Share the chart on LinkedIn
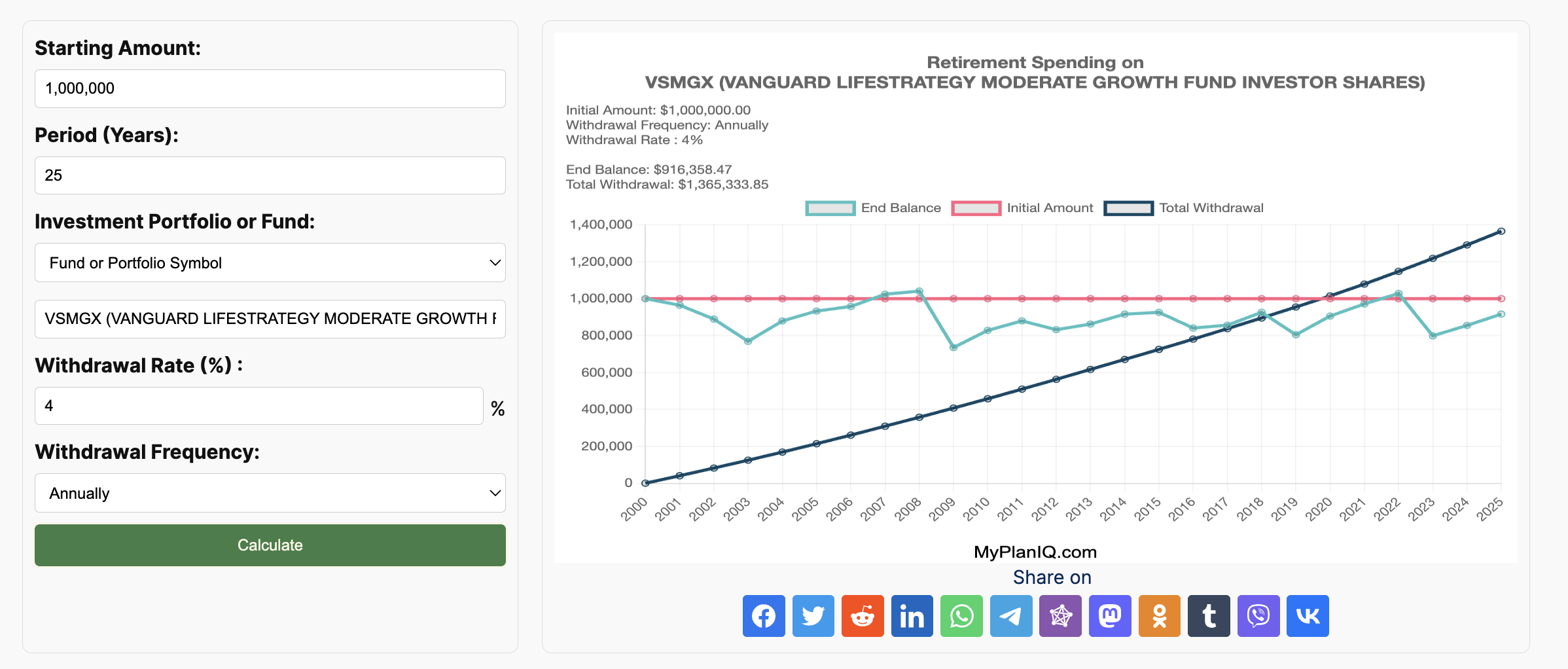 [912, 616]
